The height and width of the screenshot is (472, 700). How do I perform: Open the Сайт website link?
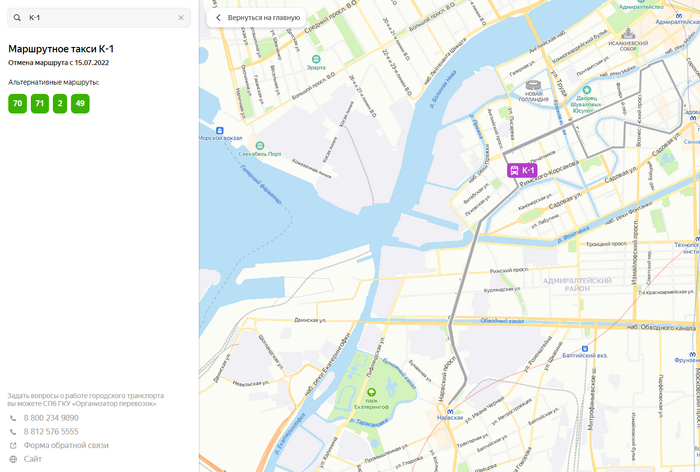tap(33, 459)
